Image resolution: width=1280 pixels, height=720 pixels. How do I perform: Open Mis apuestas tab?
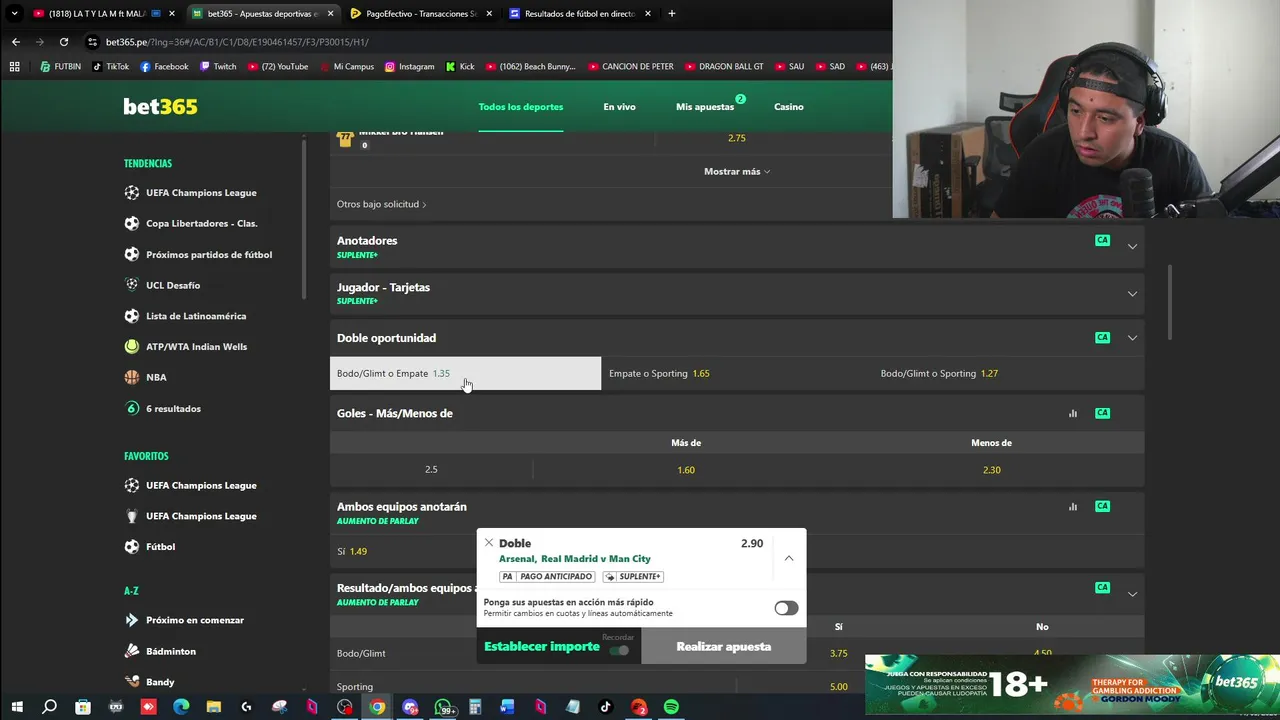tap(705, 107)
